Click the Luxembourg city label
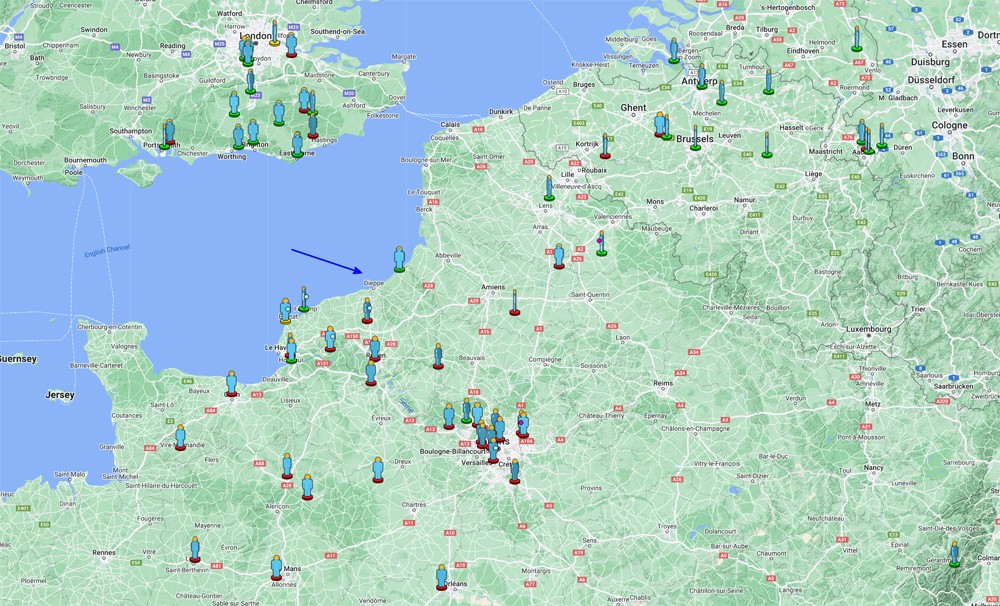 coord(869,329)
